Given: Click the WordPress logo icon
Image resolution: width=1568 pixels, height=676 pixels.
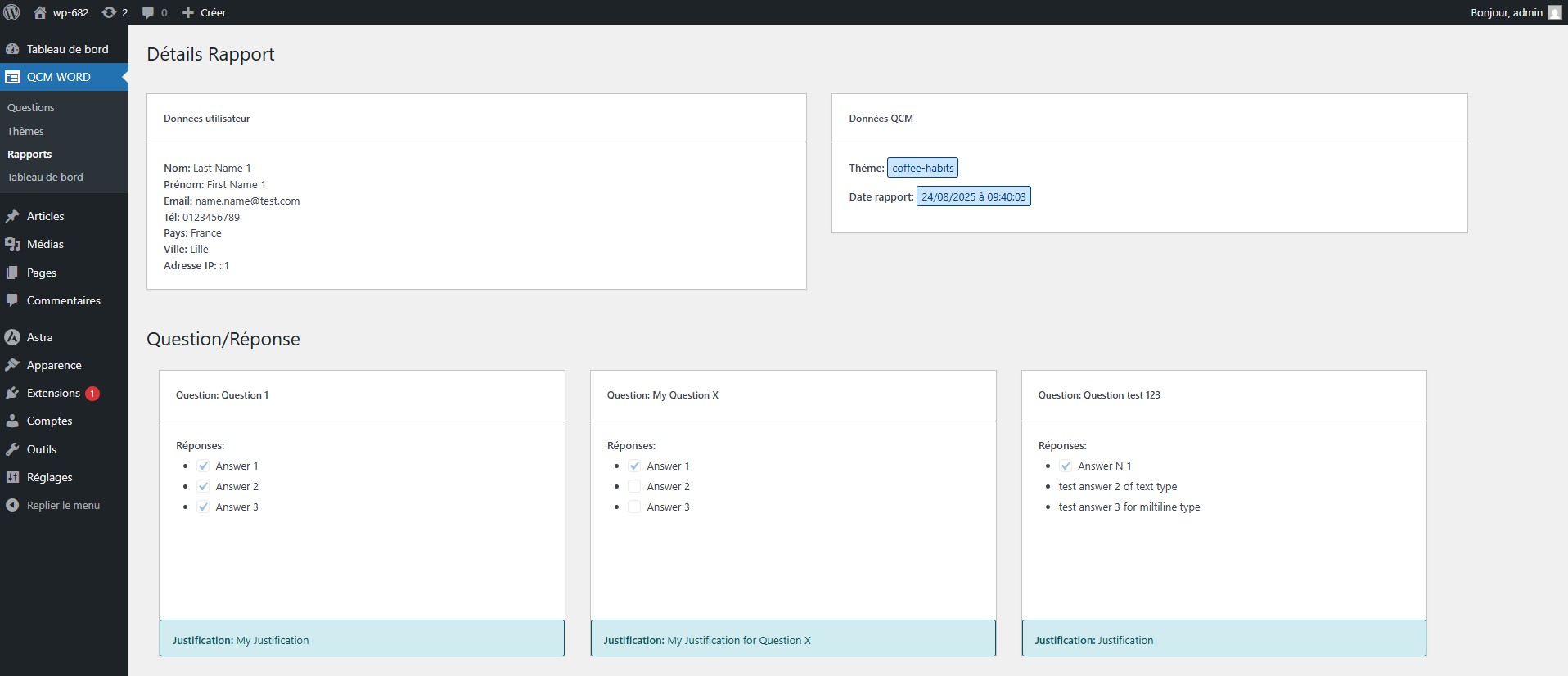Looking at the screenshot, I should click(12, 12).
